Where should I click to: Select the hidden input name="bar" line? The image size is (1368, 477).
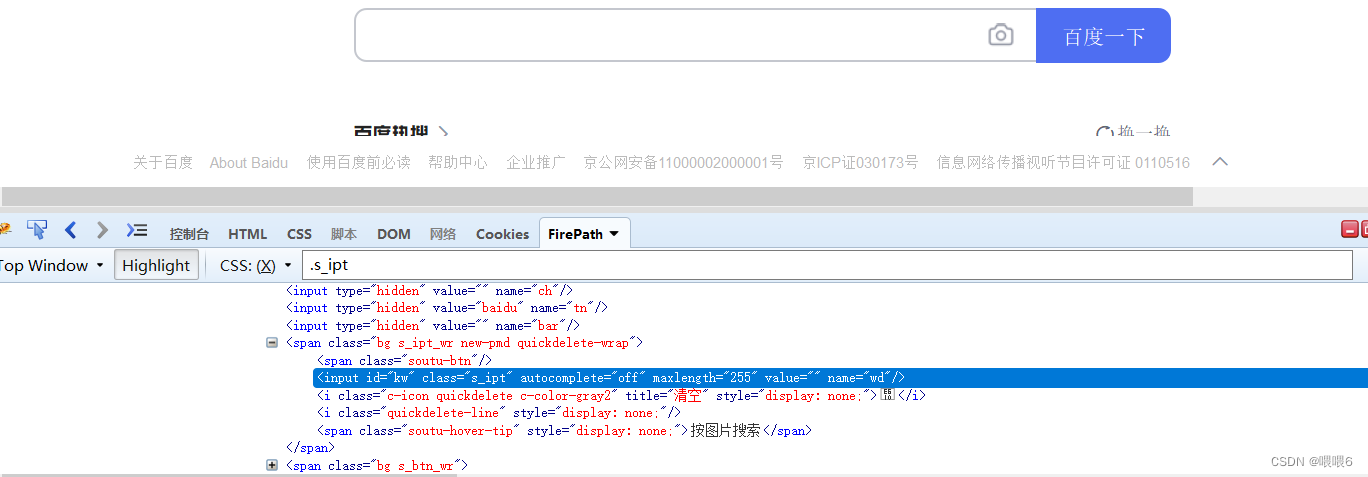pyautogui.click(x=433, y=325)
